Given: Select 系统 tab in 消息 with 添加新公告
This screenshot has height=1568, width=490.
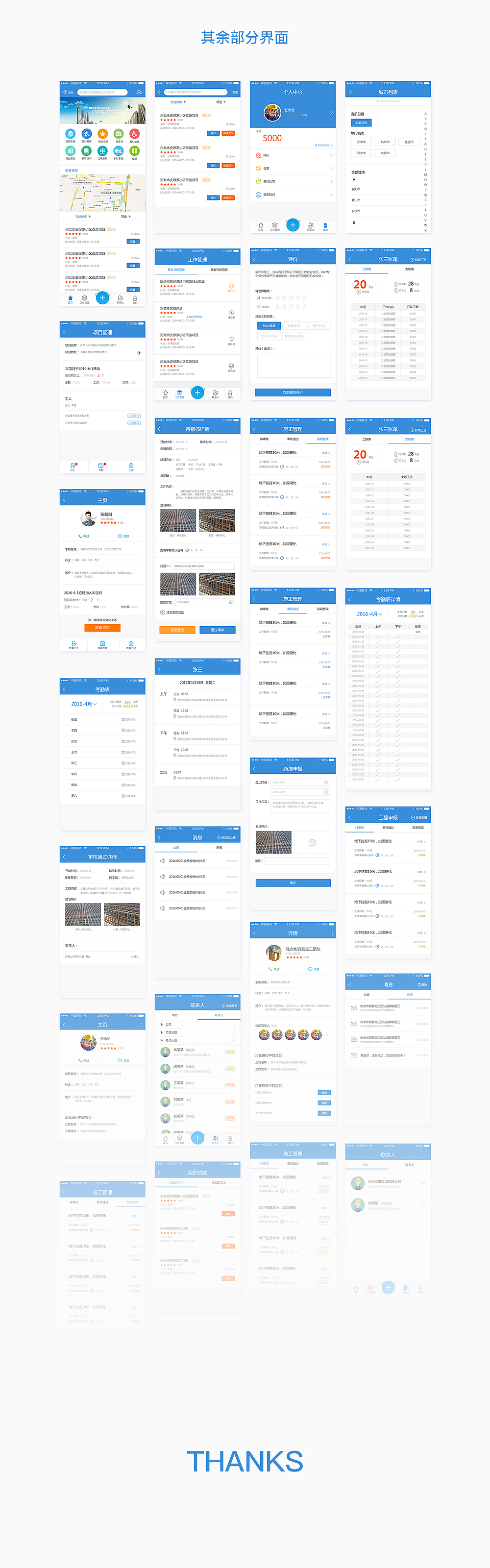Looking at the screenshot, I should [x=219, y=847].
